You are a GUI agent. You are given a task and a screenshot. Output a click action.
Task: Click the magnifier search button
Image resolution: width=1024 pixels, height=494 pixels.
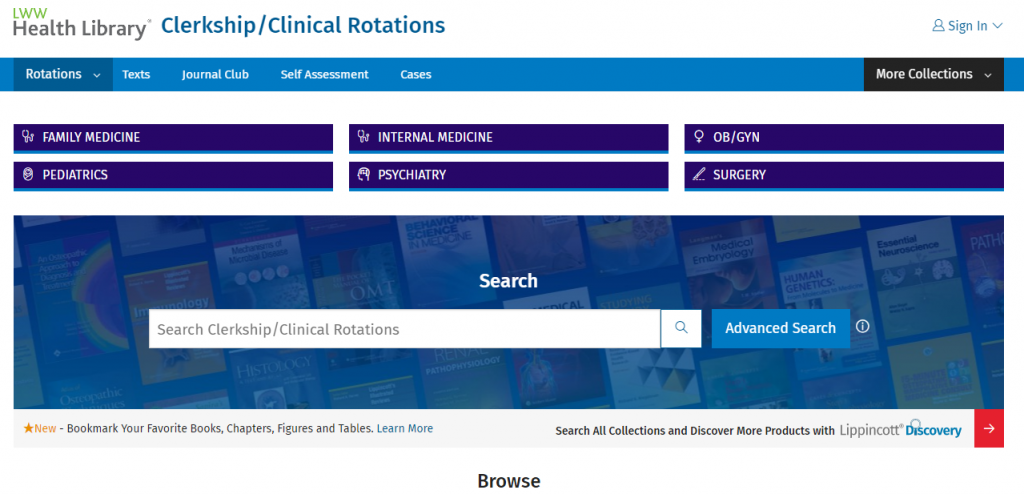[681, 328]
